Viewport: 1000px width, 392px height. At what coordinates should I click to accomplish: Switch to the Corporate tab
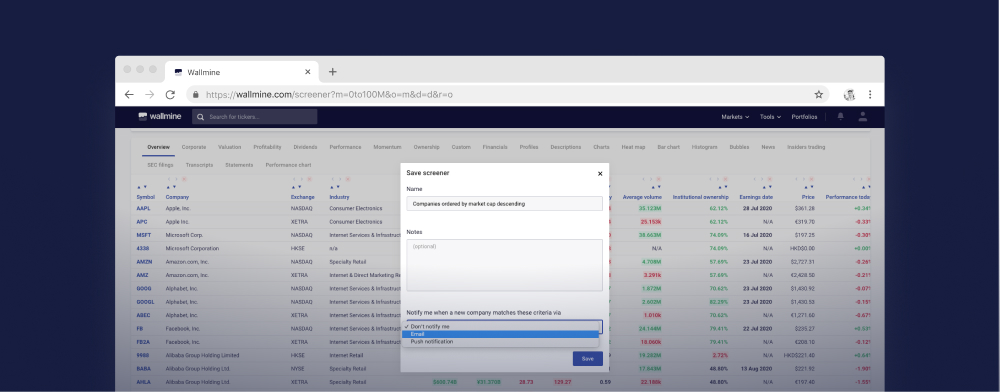[194, 147]
